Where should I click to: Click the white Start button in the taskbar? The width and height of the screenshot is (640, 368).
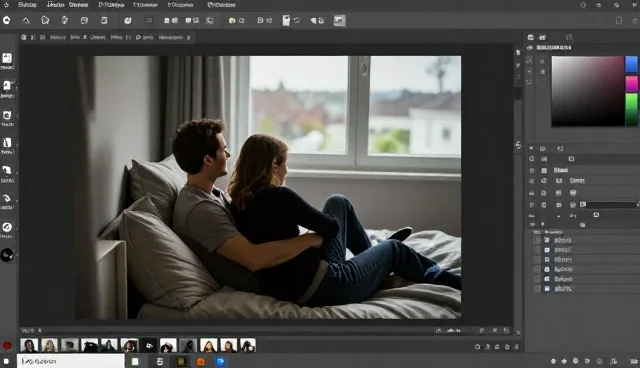(x=7, y=361)
